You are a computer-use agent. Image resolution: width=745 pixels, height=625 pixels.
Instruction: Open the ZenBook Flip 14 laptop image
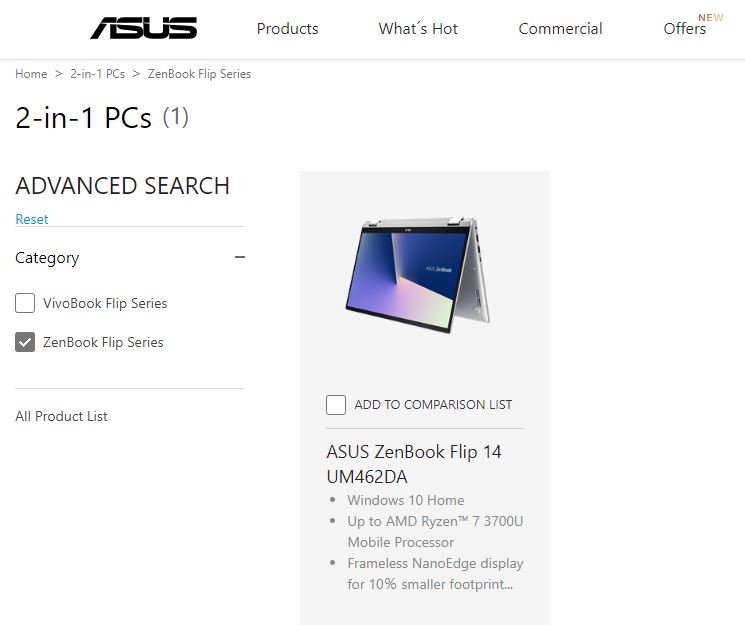pos(418,275)
